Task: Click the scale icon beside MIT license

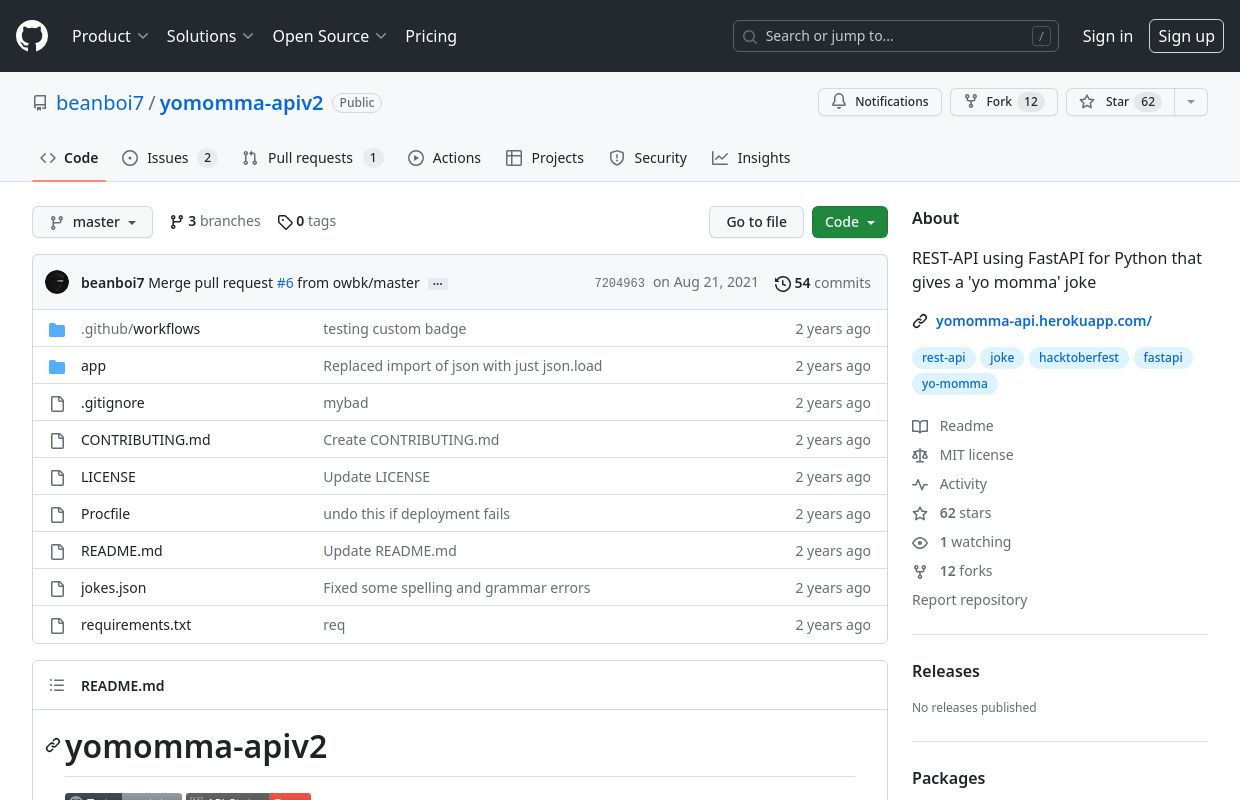Action: (x=920, y=455)
